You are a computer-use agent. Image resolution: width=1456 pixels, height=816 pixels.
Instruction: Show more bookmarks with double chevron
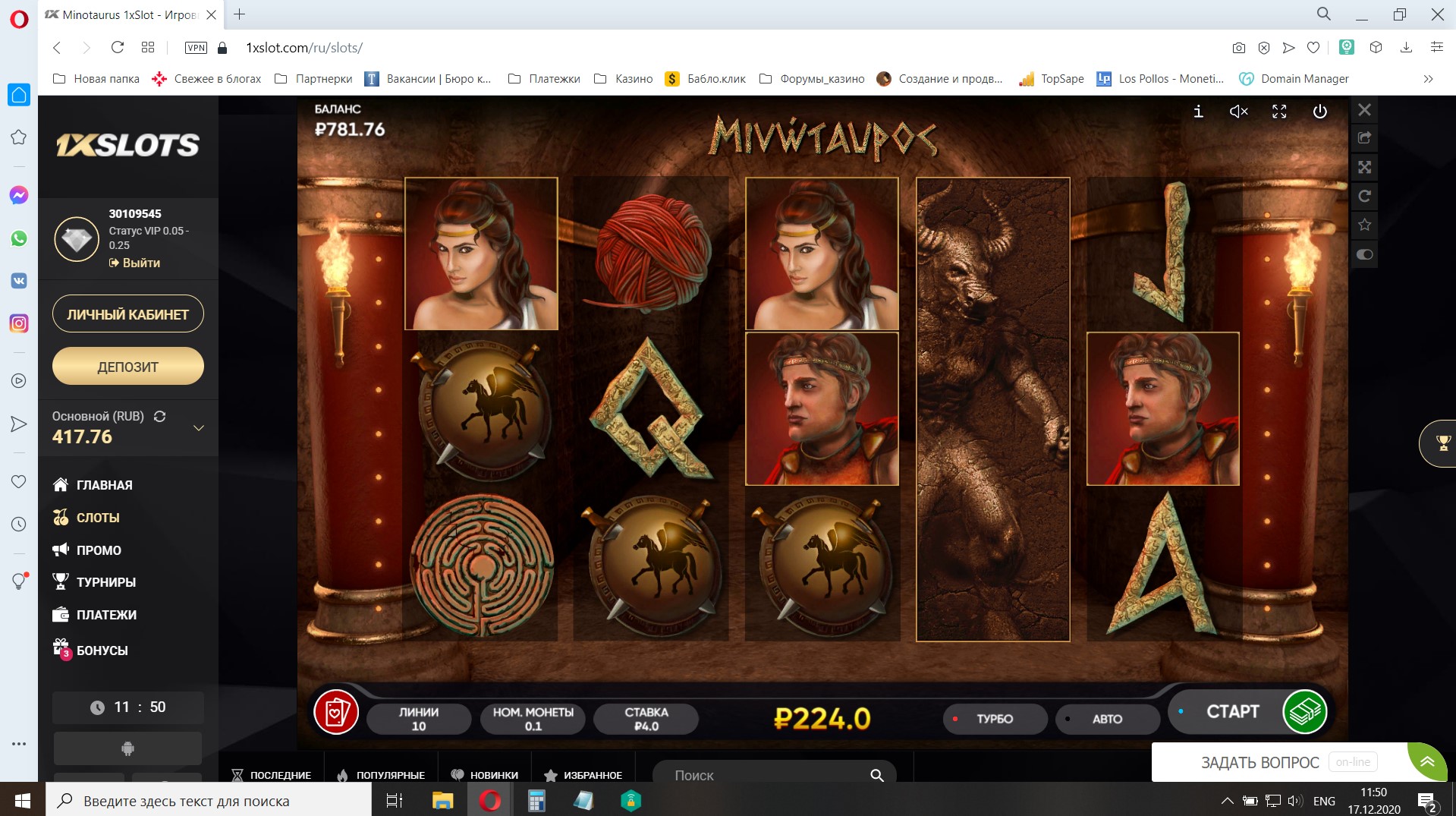pyautogui.click(x=1428, y=79)
